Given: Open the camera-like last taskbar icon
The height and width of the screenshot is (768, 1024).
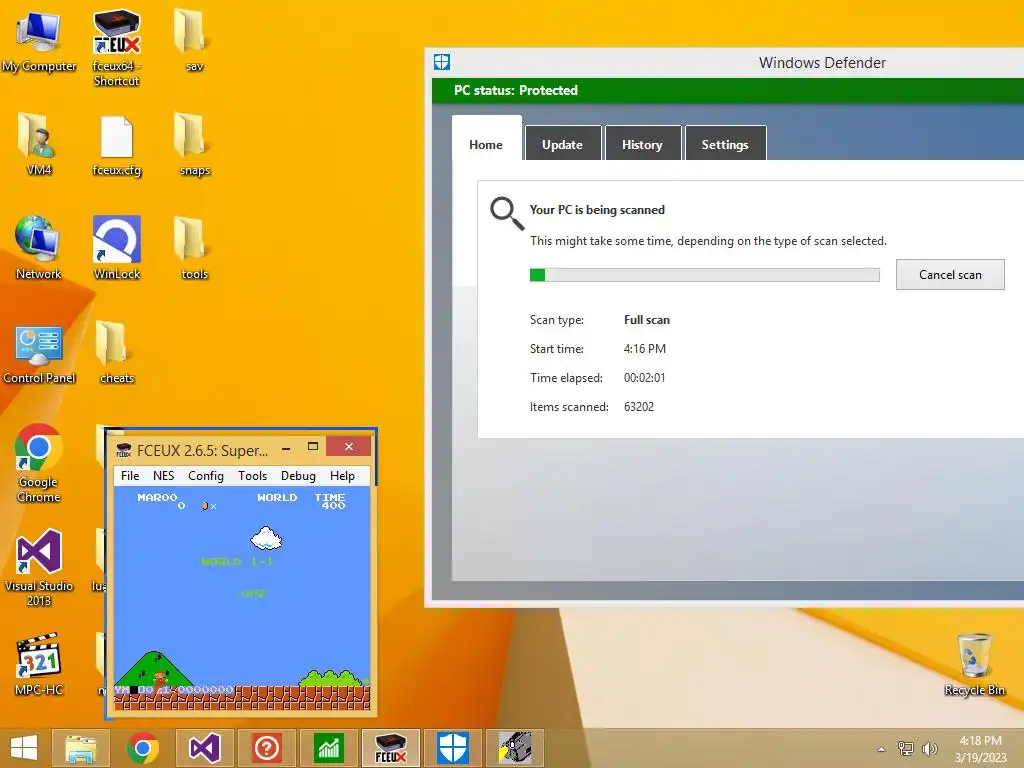Looking at the screenshot, I should 515,747.
